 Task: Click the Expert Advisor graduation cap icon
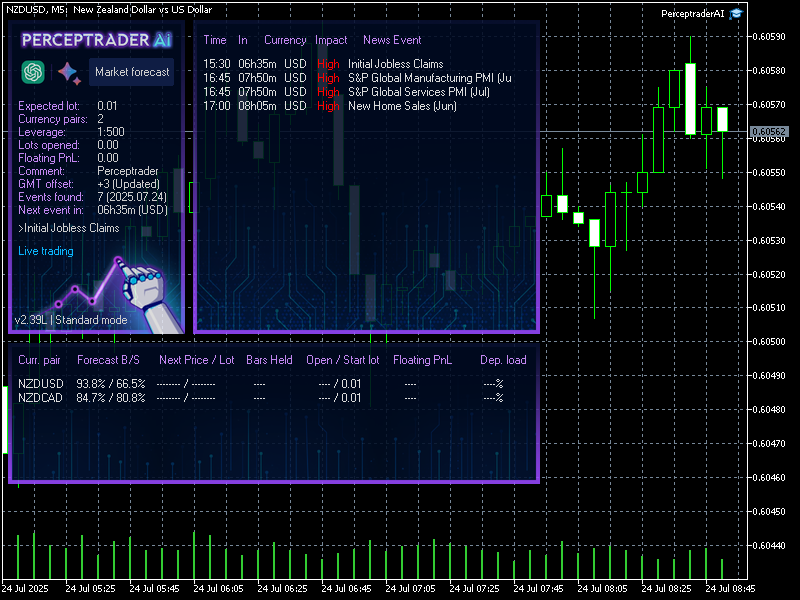coord(736,13)
